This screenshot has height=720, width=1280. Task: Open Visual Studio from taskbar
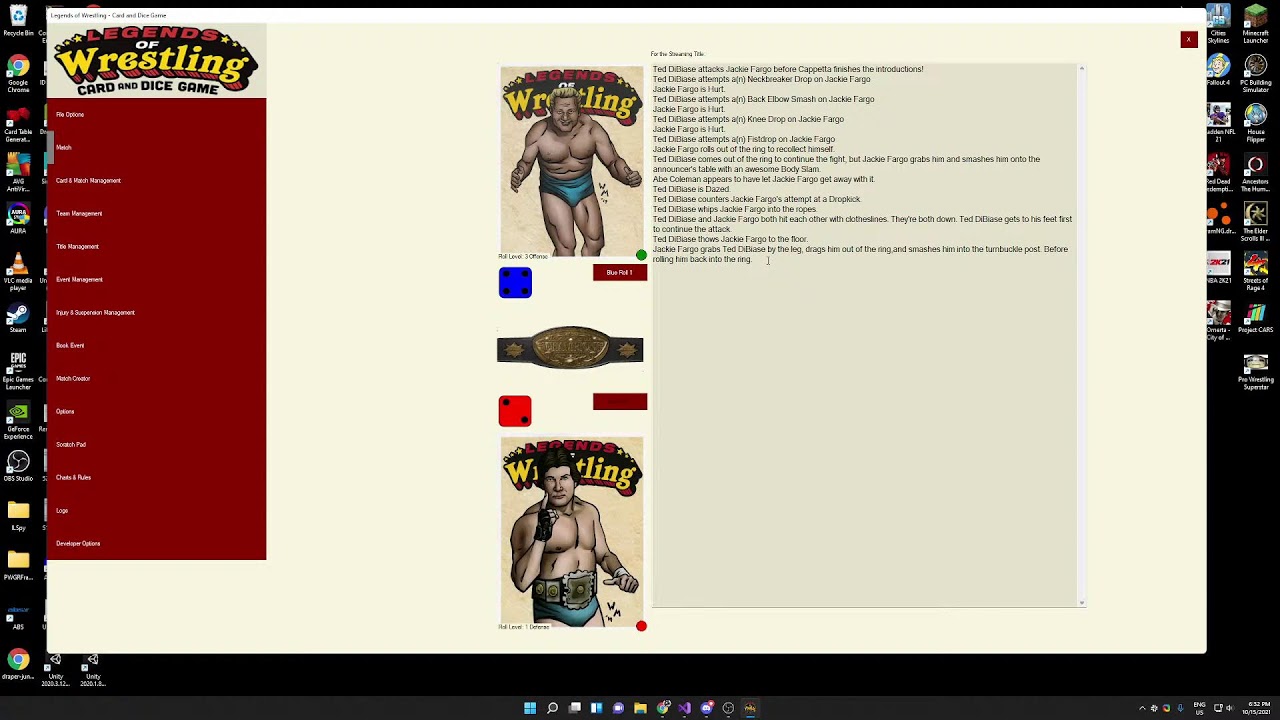pyautogui.click(x=684, y=708)
